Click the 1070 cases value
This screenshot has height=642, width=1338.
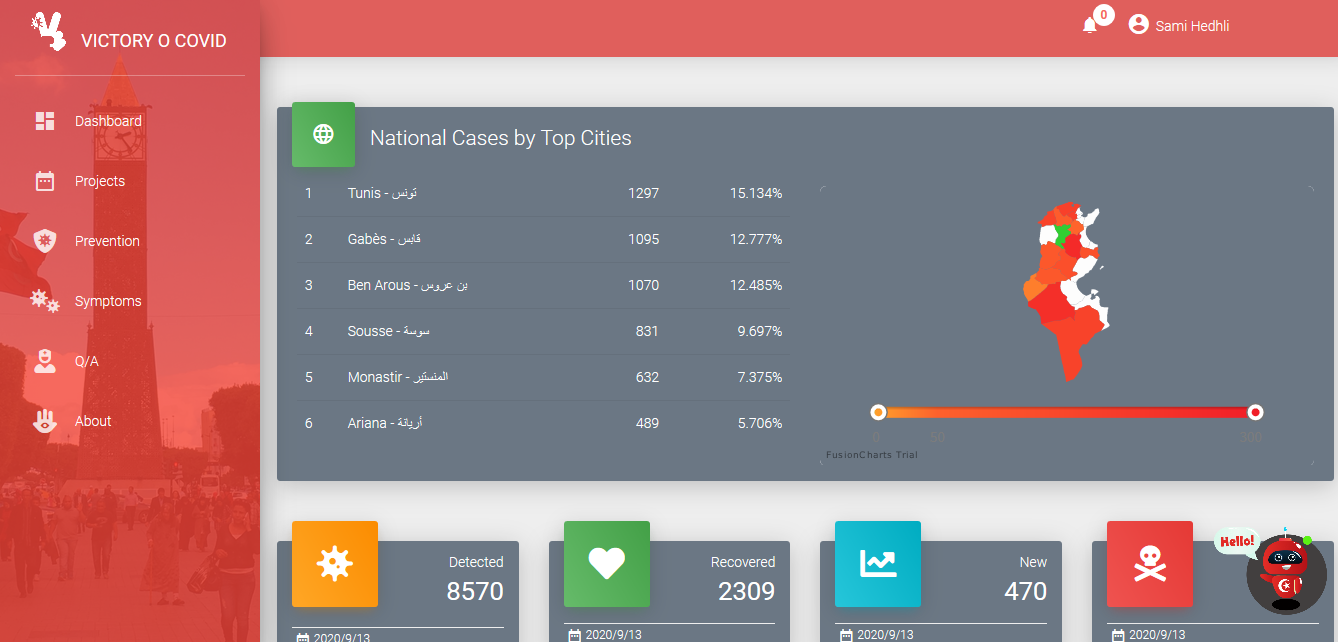point(643,285)
